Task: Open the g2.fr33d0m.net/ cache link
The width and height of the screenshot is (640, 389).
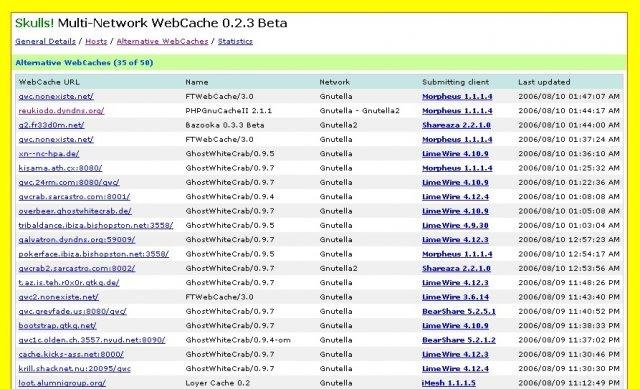Action: point(51,125)
